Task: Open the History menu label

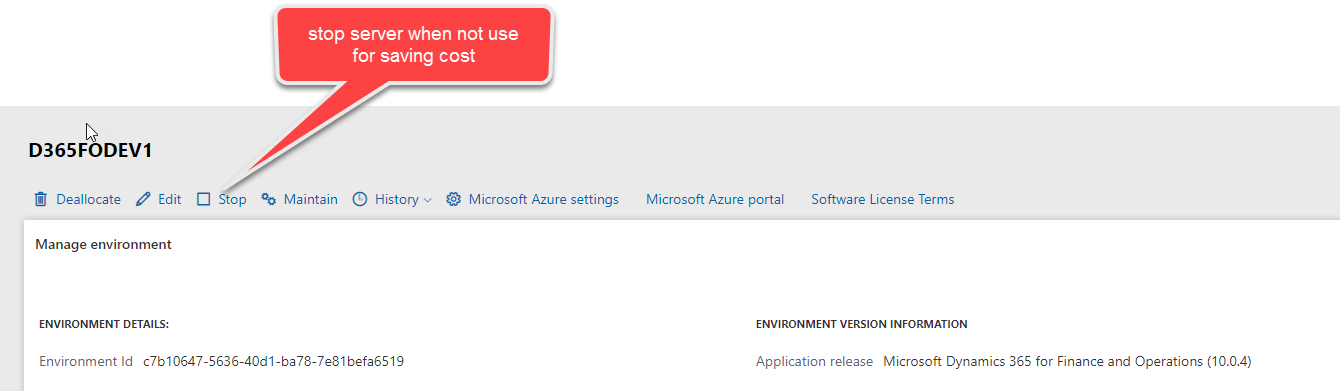Action: click(396, 199)
